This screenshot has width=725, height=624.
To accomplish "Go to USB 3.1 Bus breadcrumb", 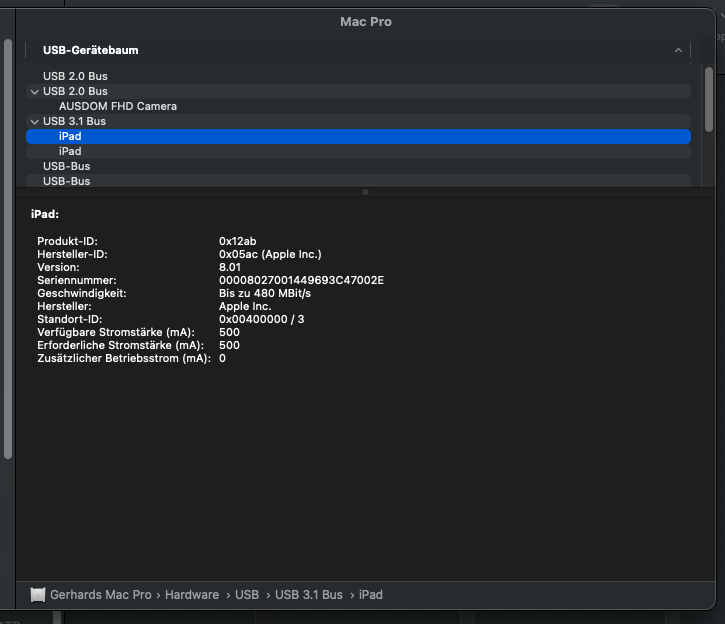I will pos(309,594).
